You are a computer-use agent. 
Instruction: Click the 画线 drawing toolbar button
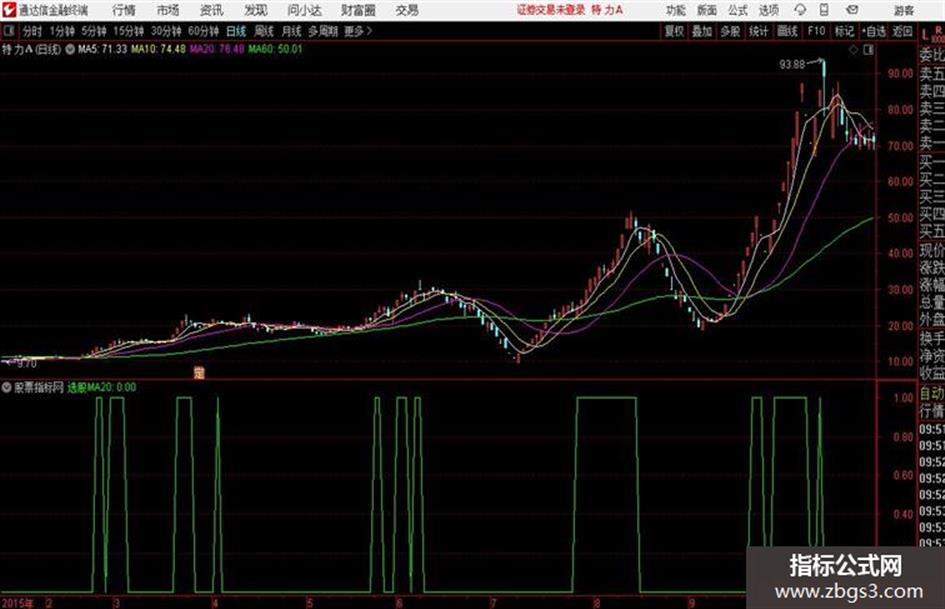point(787,31)
